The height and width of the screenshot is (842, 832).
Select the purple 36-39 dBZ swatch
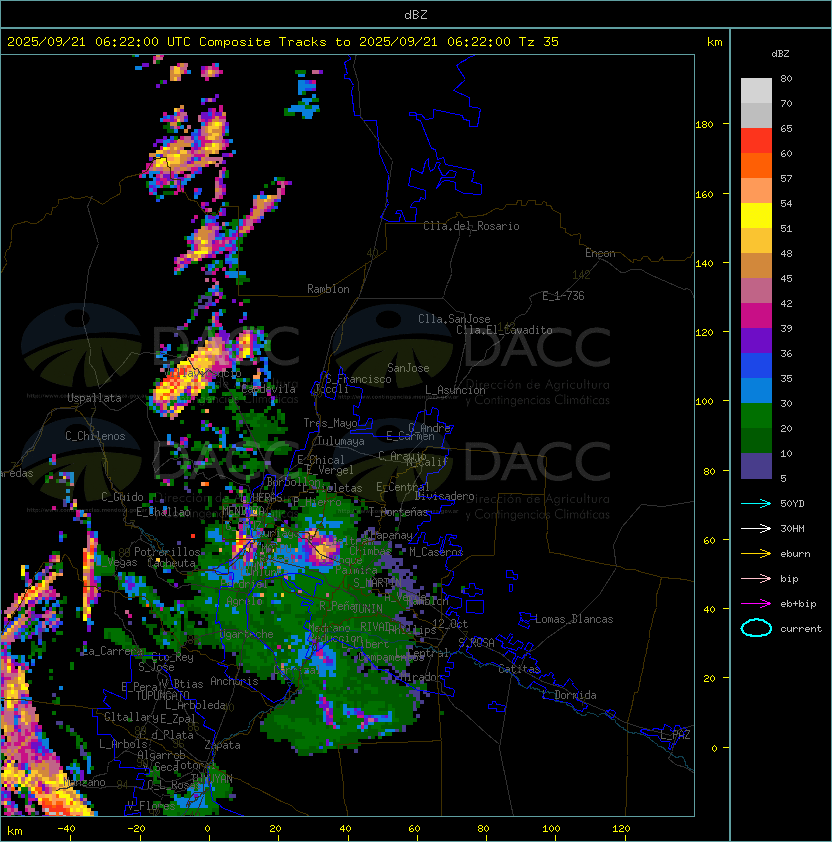[756, 341]
